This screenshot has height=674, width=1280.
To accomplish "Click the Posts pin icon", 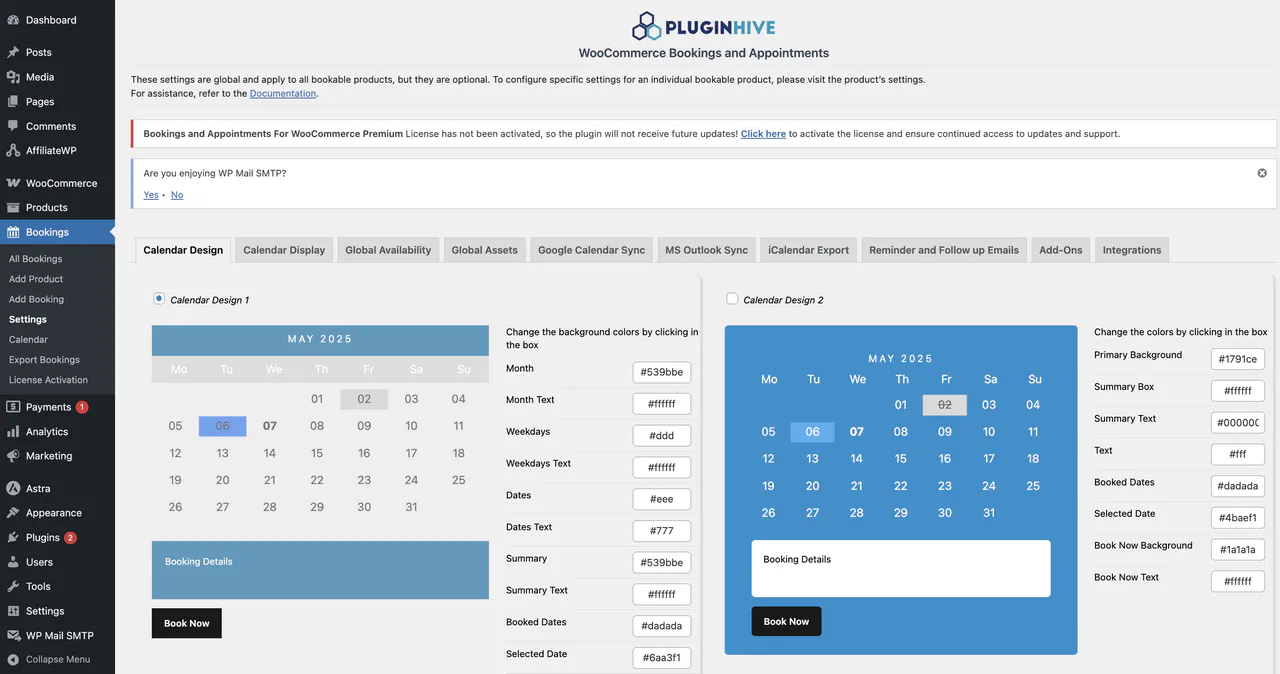I will [x=13, y=52].
